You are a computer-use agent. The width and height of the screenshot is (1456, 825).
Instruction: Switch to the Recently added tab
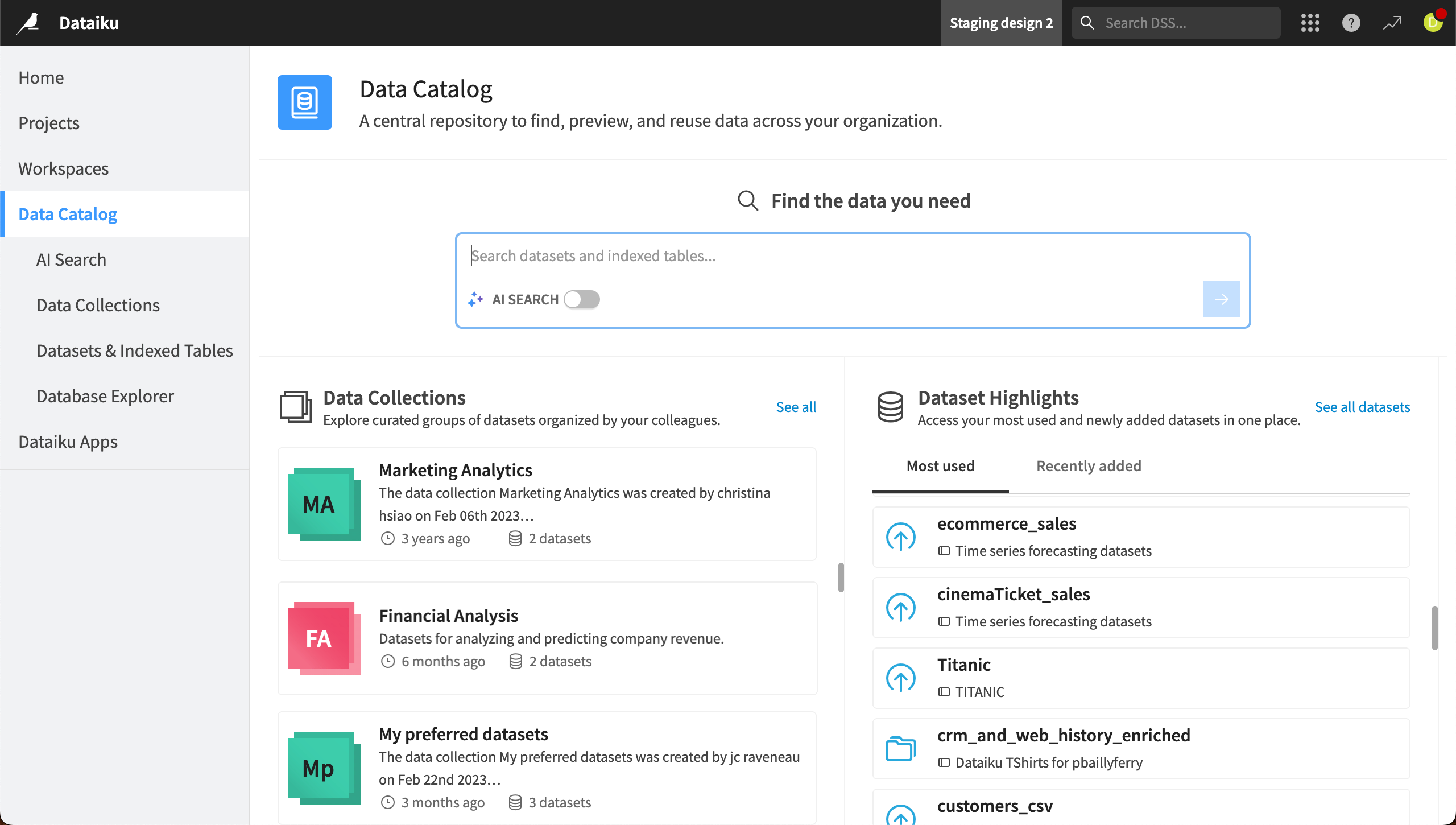1088,466
